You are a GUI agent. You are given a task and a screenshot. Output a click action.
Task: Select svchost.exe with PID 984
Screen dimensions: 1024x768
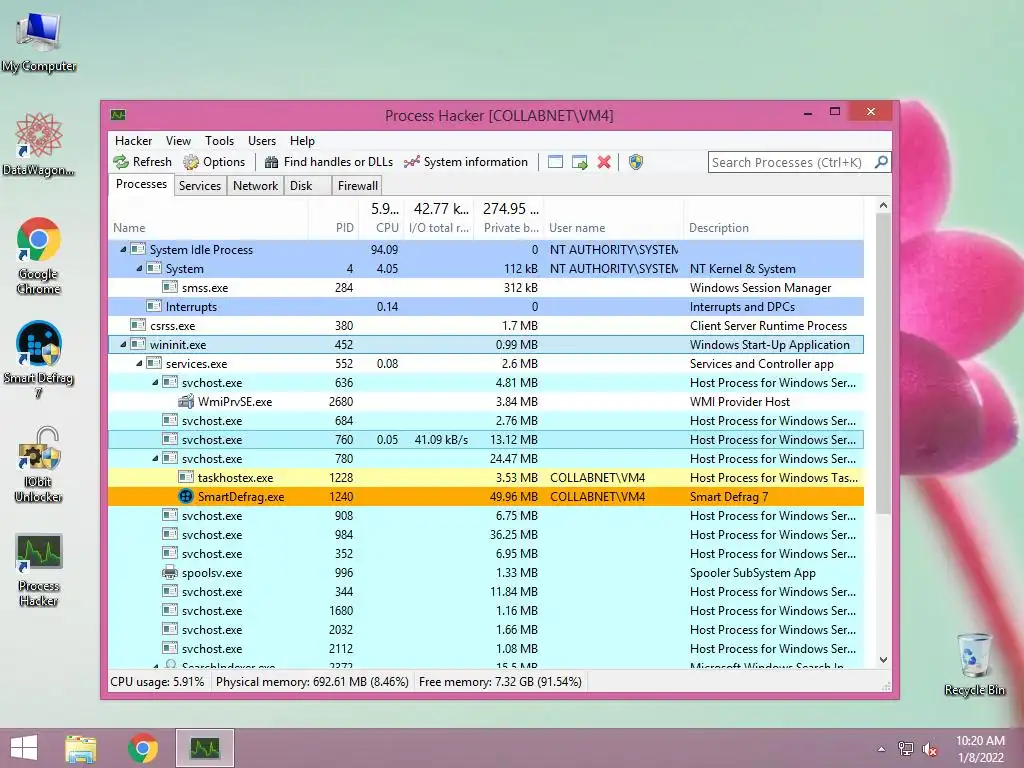click(486, 534)
